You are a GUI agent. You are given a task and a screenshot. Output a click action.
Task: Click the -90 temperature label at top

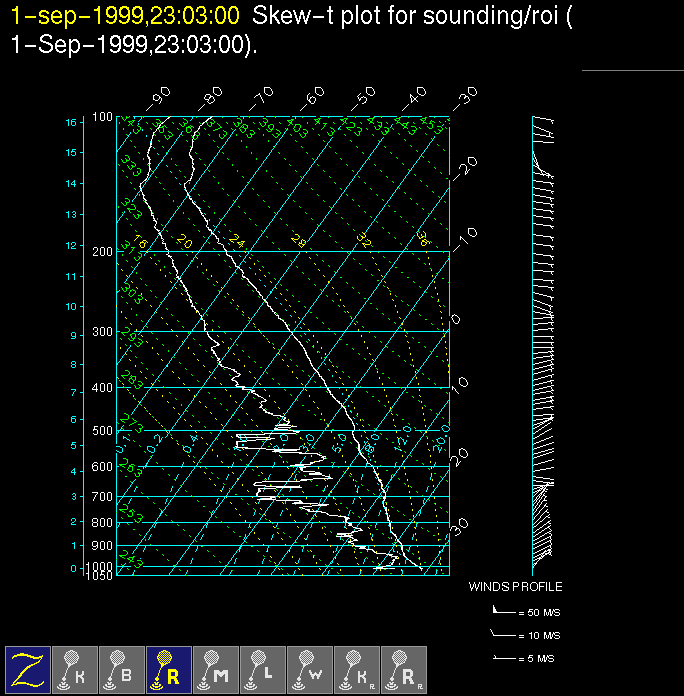click(159, 99)
